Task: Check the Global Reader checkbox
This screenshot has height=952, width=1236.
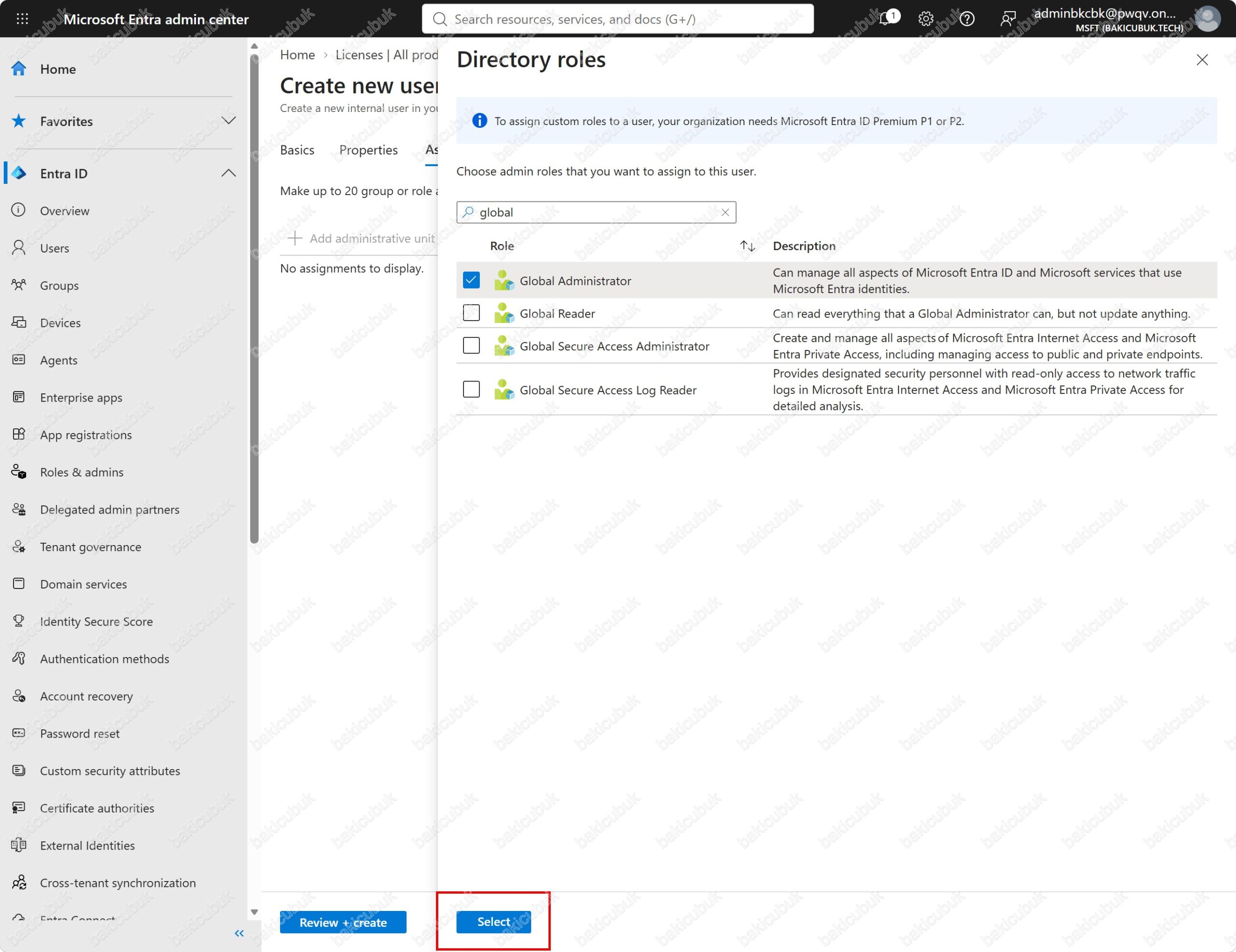Action: coord(471,313)
